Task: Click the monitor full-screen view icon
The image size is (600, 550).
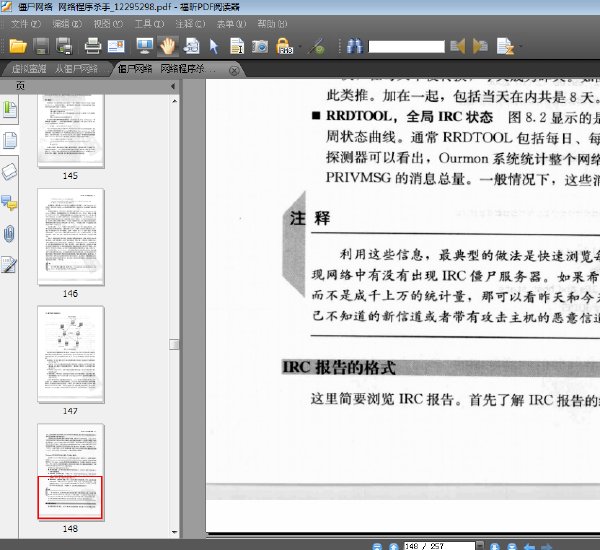Action: (145, 46)
